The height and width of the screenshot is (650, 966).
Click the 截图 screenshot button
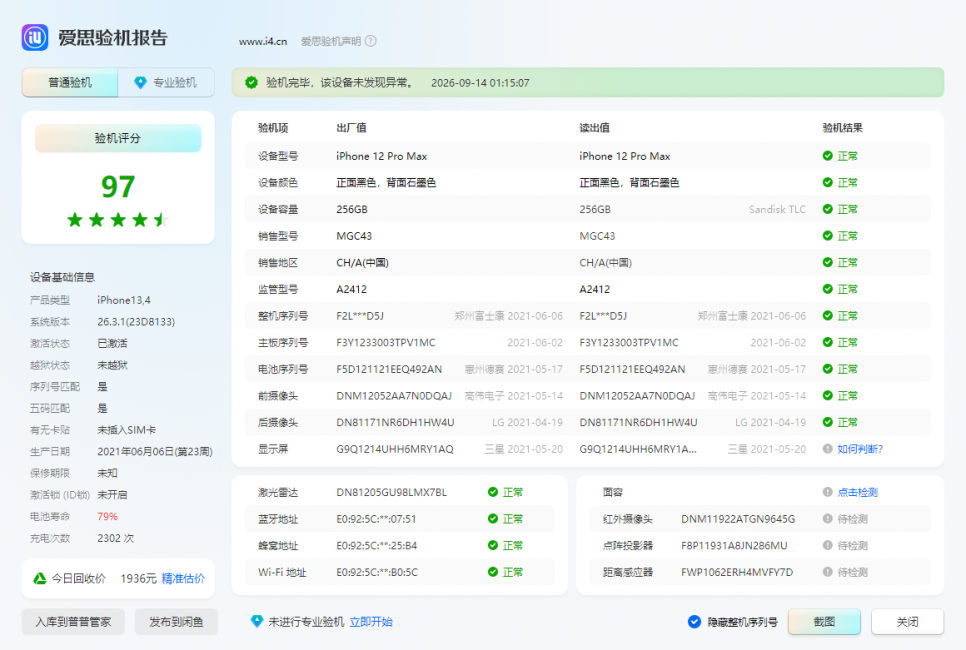point(824,622)
